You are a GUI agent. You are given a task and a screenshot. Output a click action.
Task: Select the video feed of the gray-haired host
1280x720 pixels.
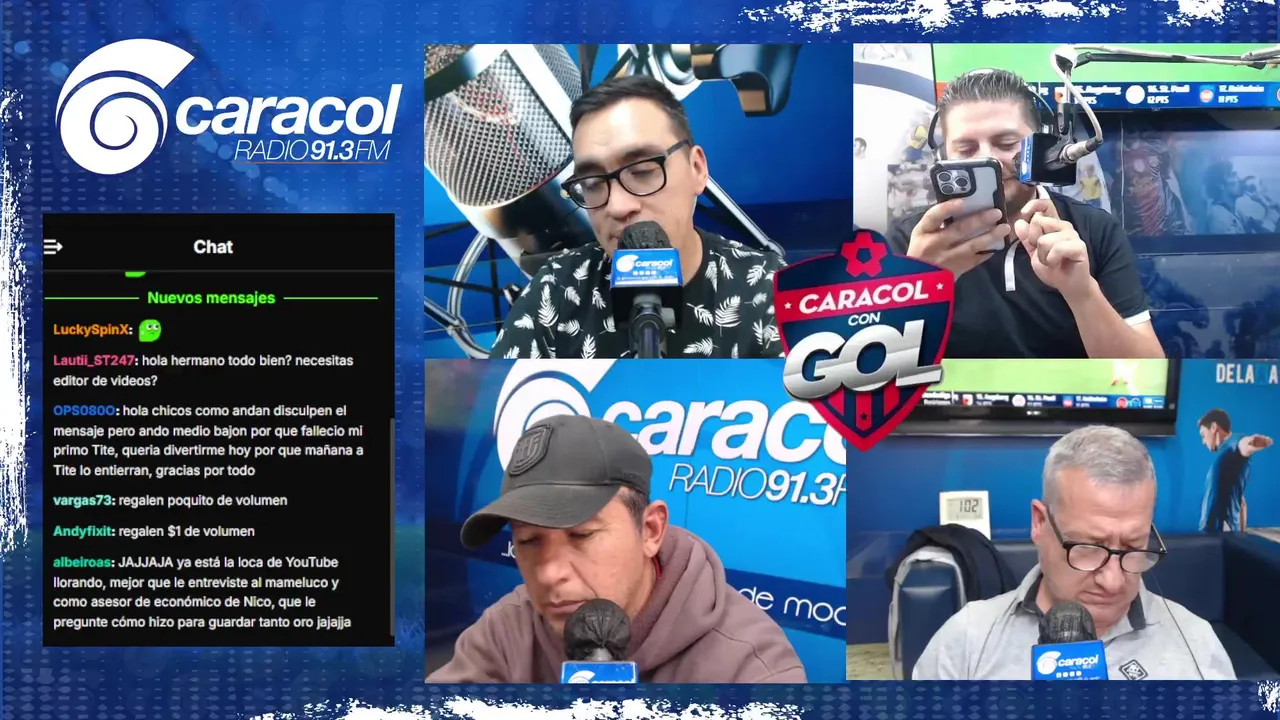pos(1063,521)
